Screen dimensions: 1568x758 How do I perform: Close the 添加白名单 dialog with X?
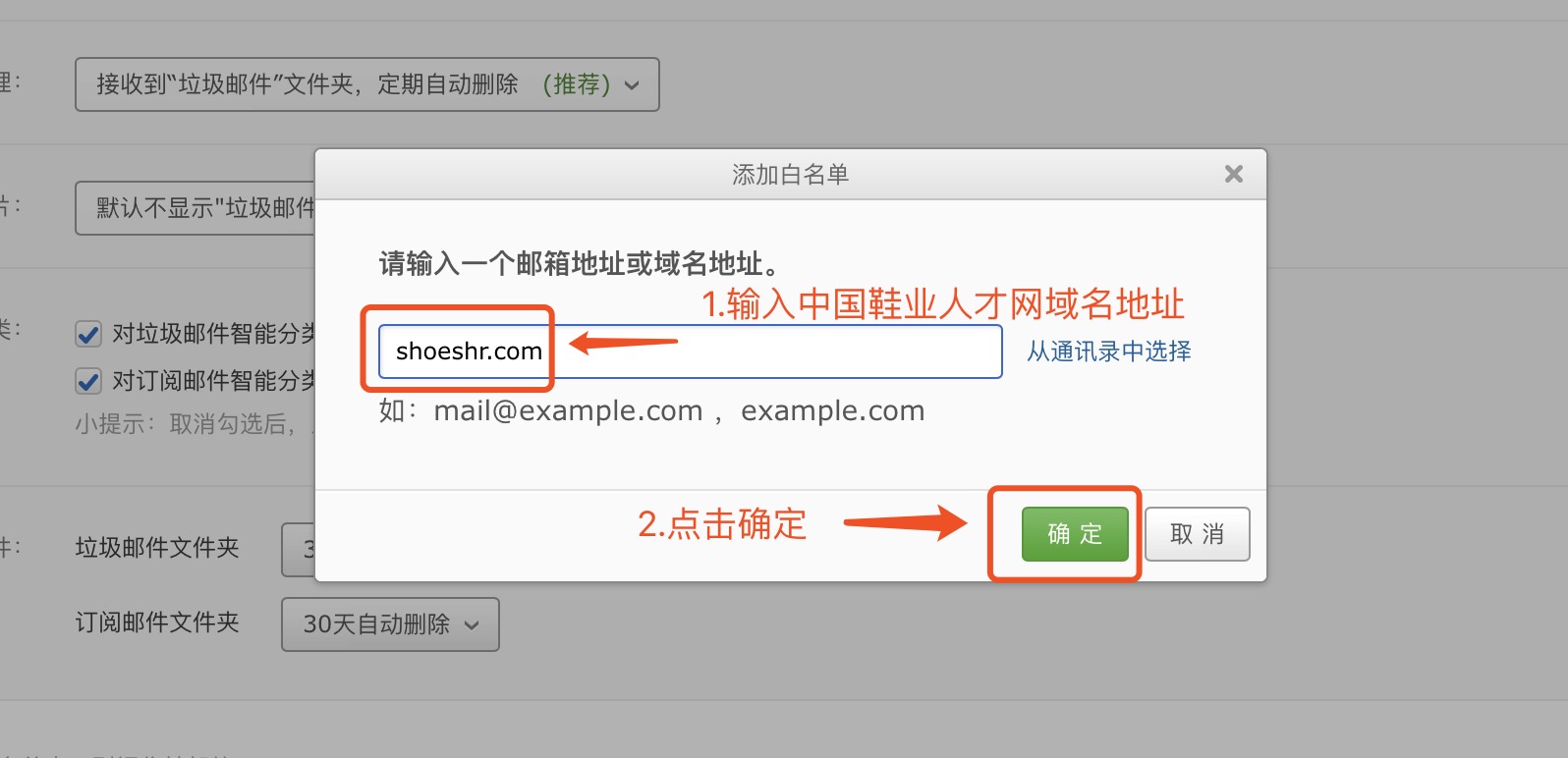click(x=1234, y=174)
